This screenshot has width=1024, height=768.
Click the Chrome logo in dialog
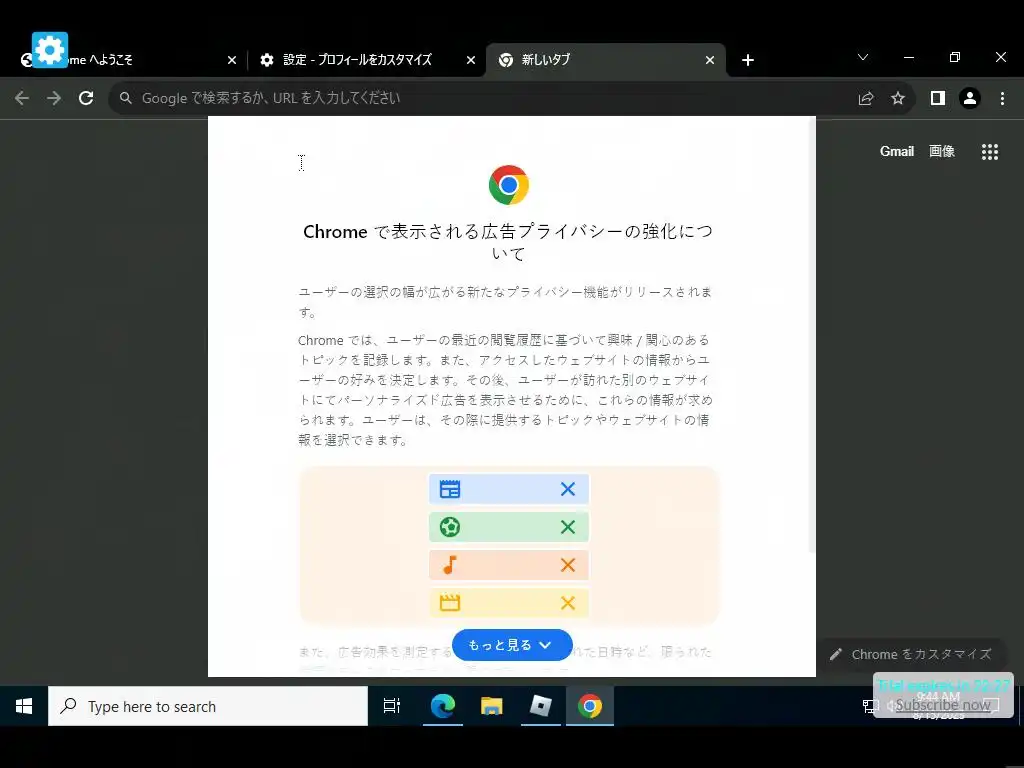(509, 185)
